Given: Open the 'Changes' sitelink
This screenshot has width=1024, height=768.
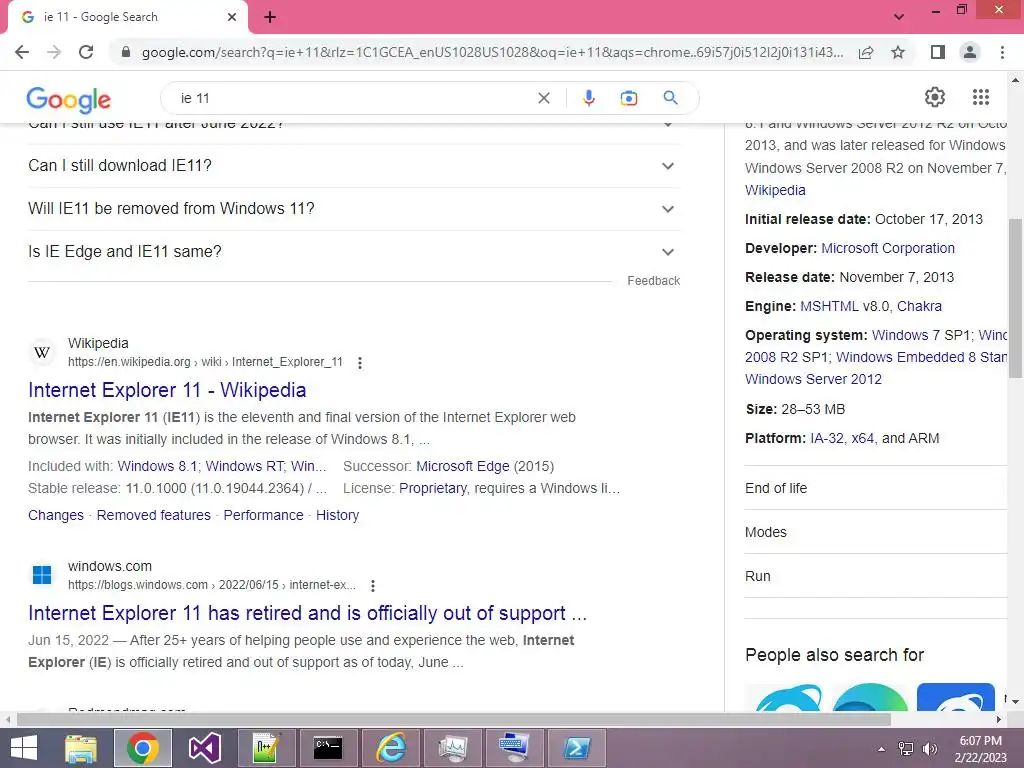Looking at the screenshot, I should (x=56, y=515).
